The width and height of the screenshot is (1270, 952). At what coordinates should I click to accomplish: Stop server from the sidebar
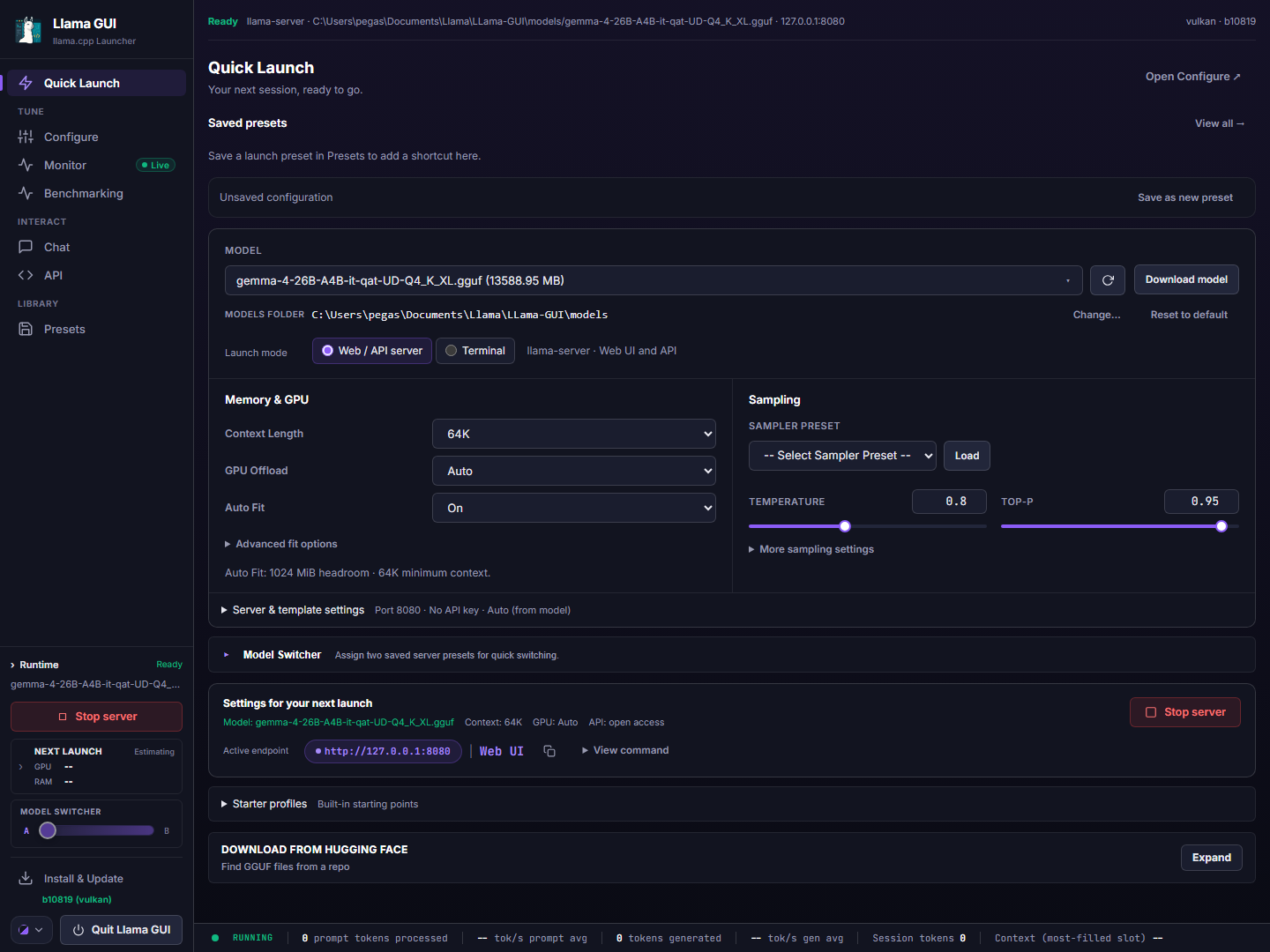(x=97, y=717)
